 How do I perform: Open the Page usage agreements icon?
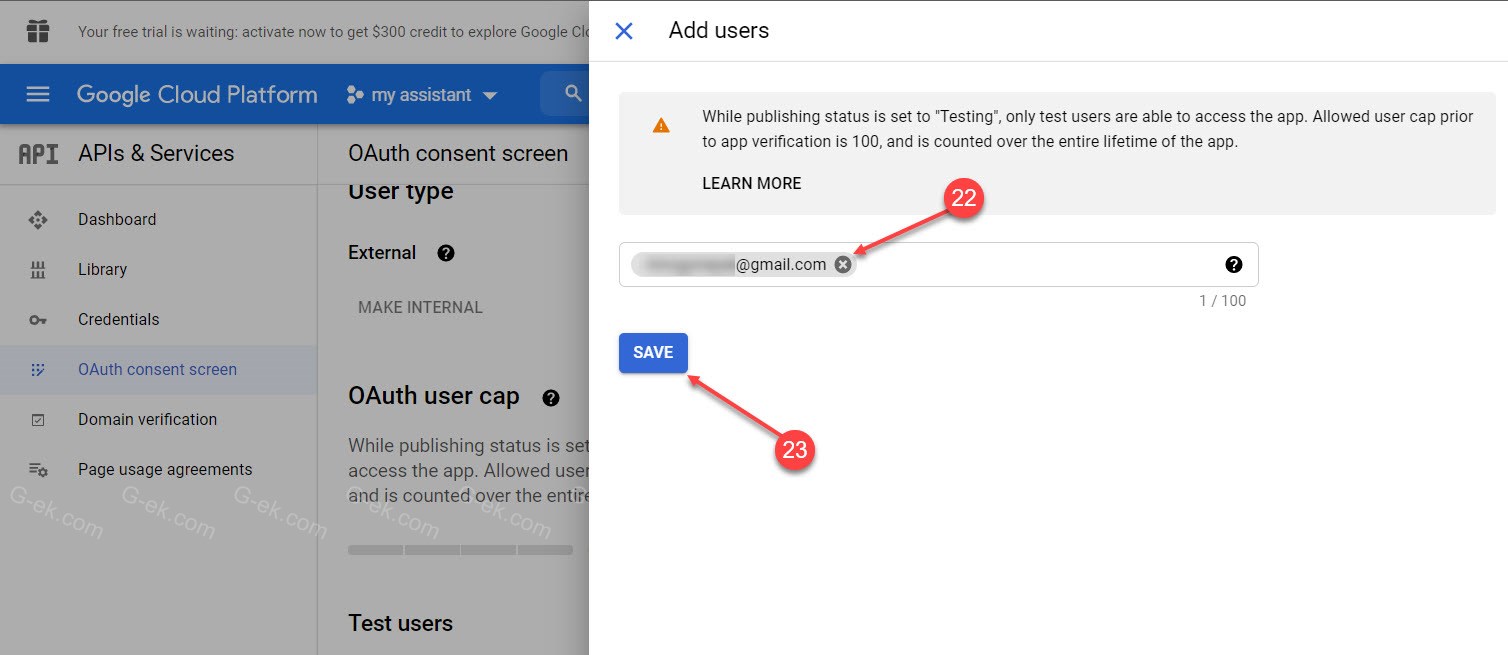pyautogui.click(x=38, y=469)
